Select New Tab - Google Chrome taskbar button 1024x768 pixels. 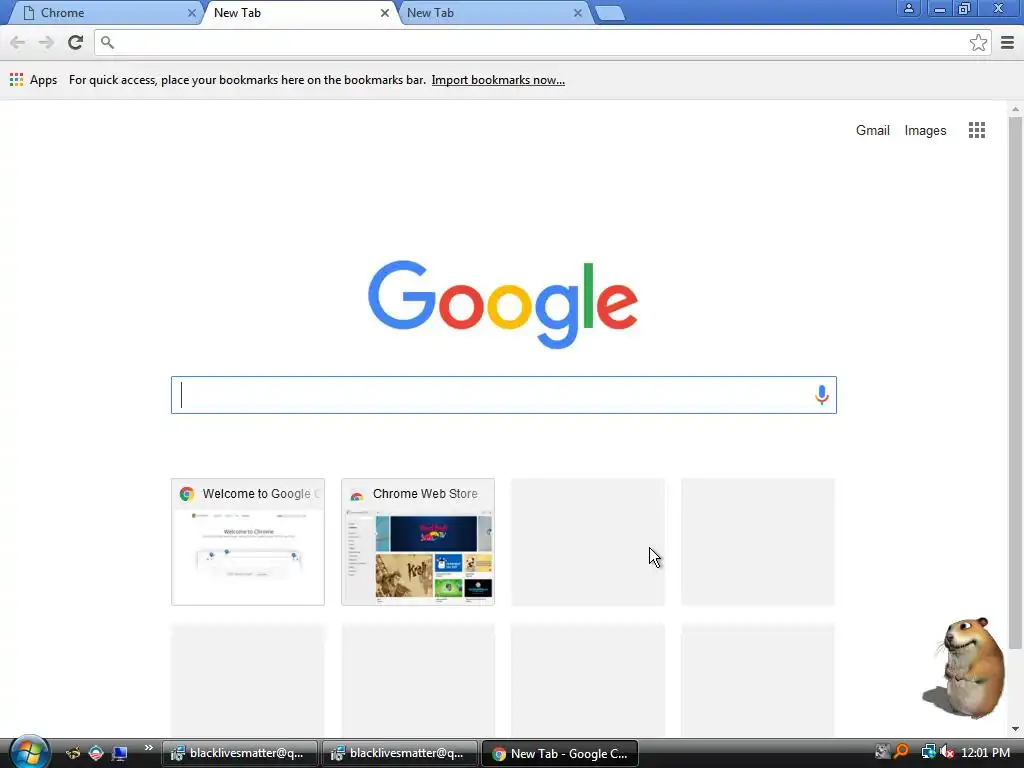560,753
